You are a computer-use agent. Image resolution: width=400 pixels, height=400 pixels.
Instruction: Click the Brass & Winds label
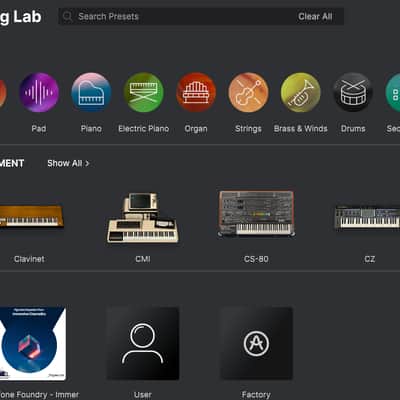tap(301, 129)
